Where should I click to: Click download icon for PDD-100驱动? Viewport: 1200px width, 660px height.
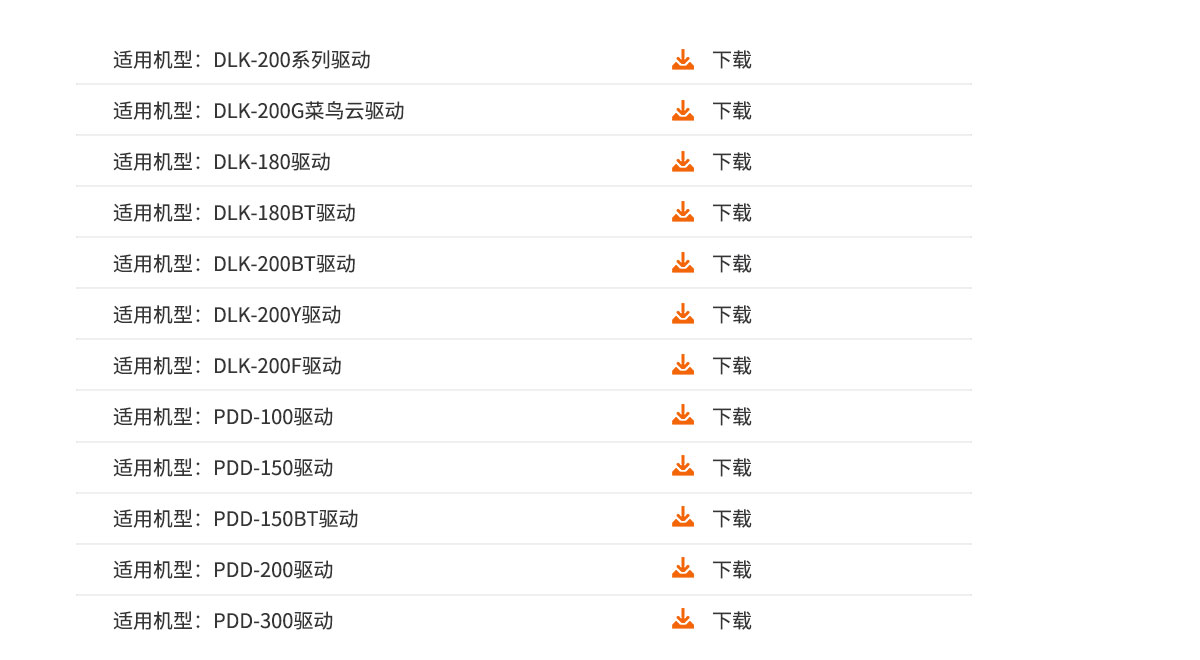[x=683, y=417]
